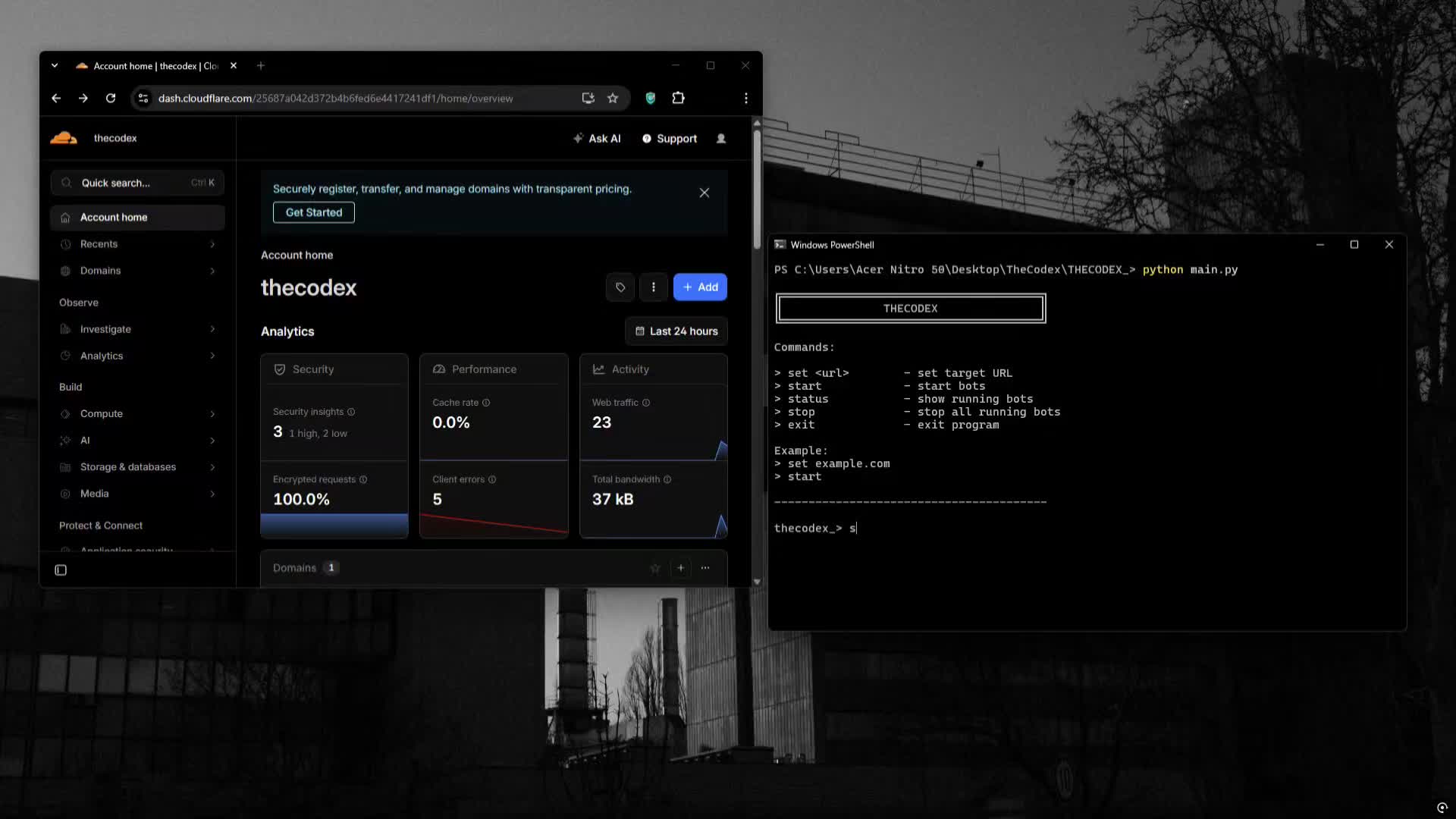
Task: Dismiss the domain registration banner
Action: (x=704, y=193)
